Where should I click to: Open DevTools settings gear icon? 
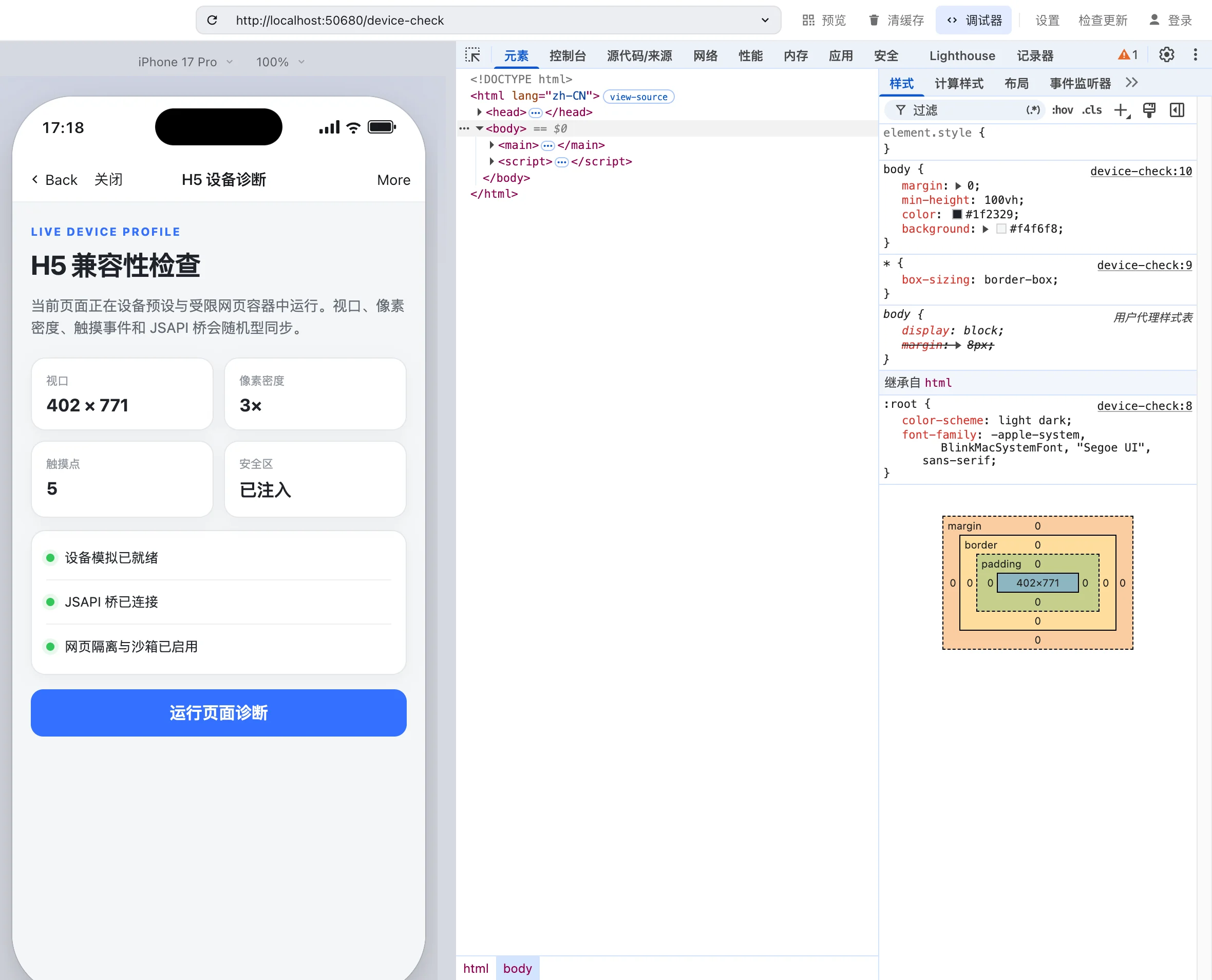pyautogui.click(x=1166, y=55)
